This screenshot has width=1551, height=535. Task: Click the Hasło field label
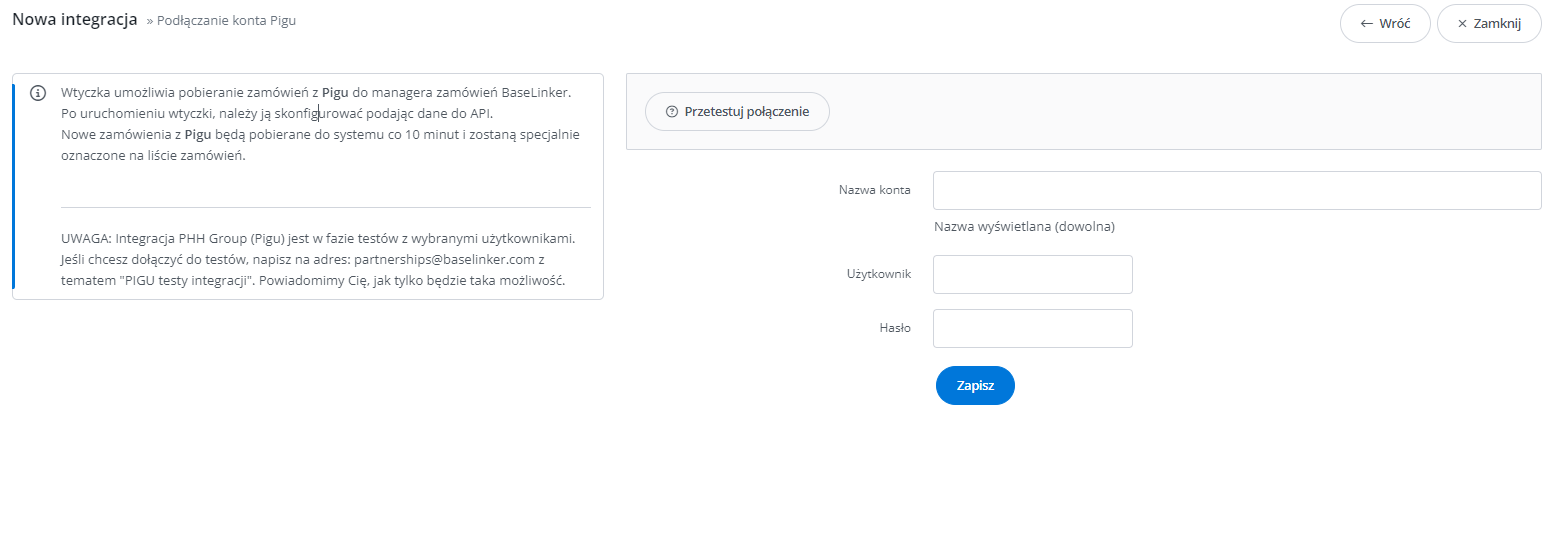(x=894, y=328)
